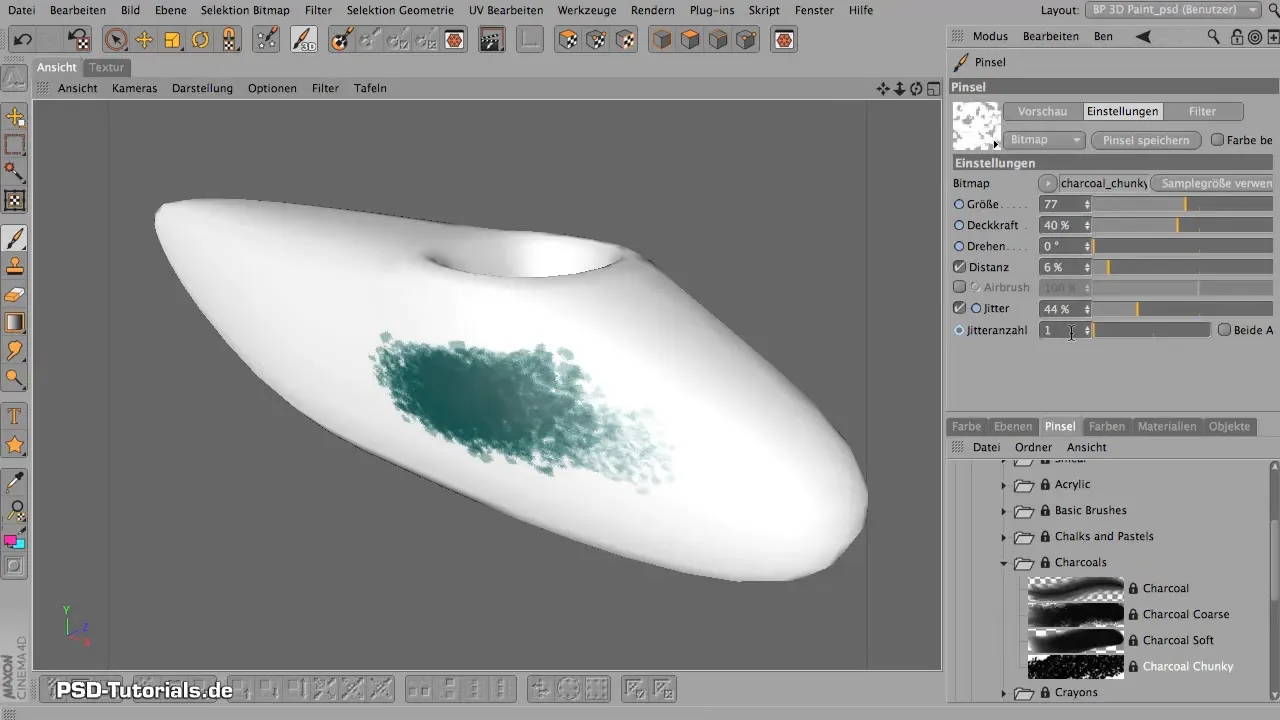The height and width of the screenshot is (720, 1280).
Task: Toggle the Distanz checkbox
Action: tap(960, 267)
